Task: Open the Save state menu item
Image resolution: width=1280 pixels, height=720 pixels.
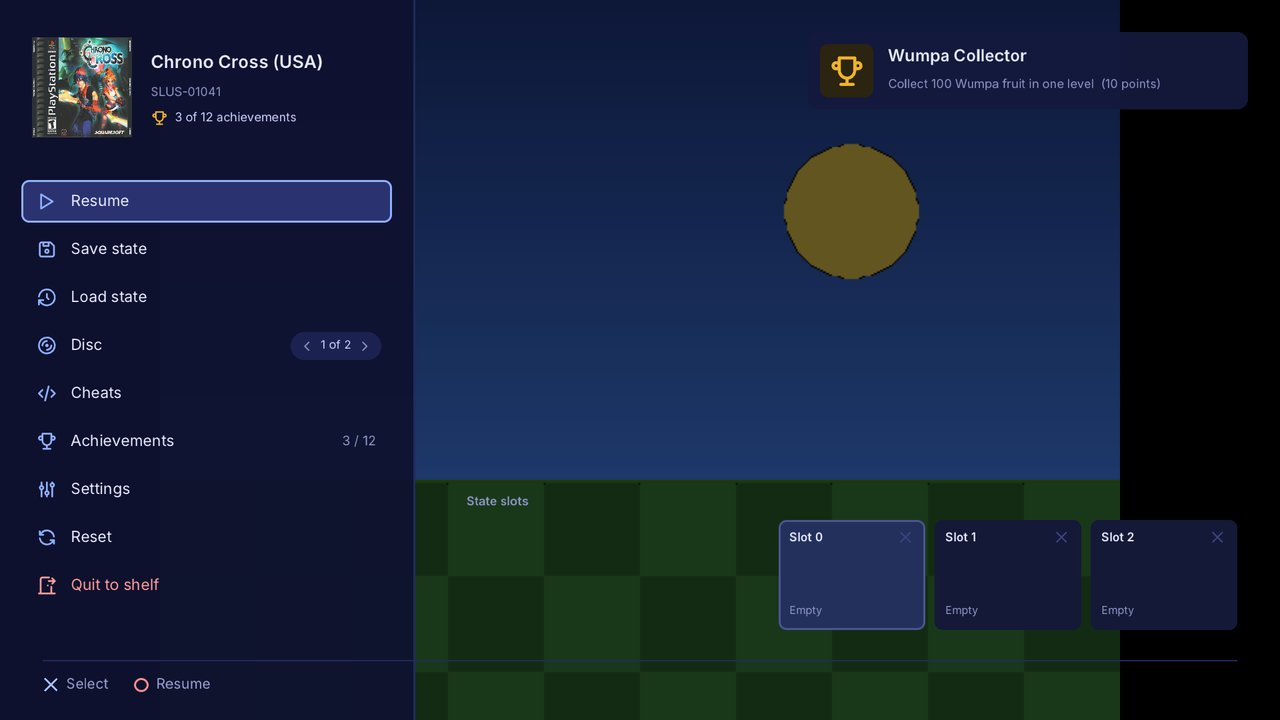Action: tap(206, 249)
